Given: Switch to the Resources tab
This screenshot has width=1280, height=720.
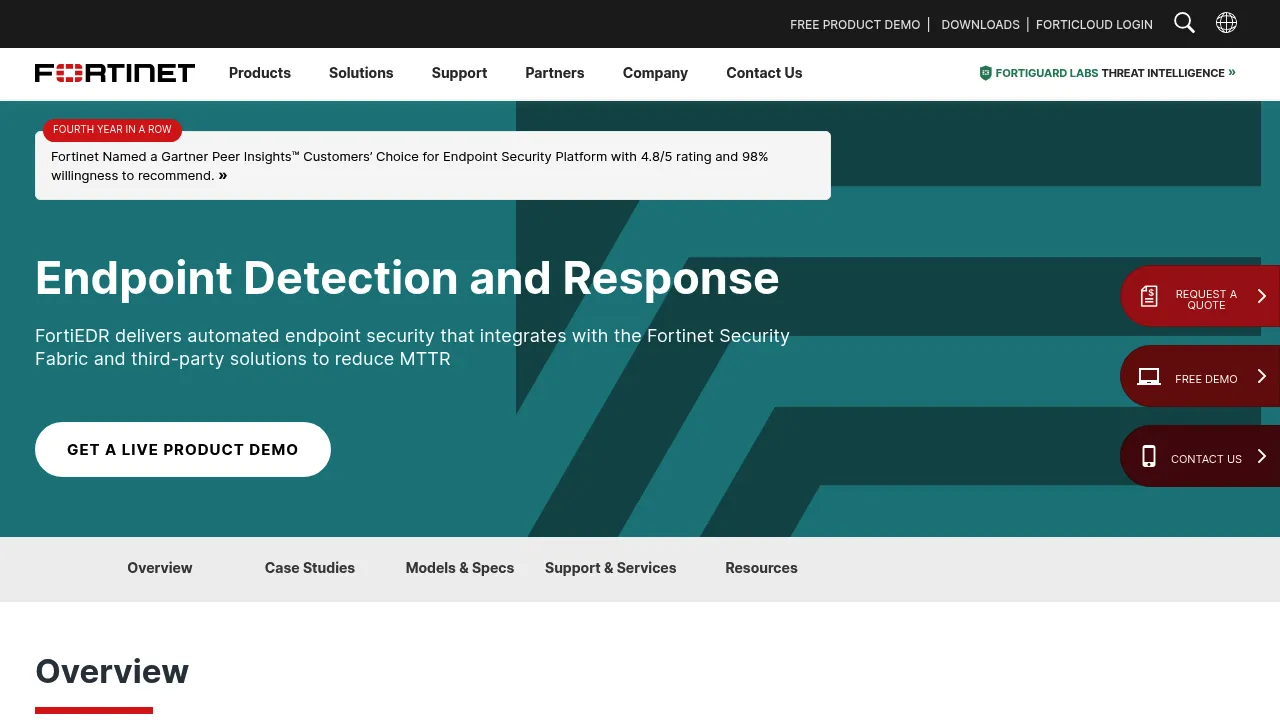Looking at the screenshot, I should coord(761,568).
